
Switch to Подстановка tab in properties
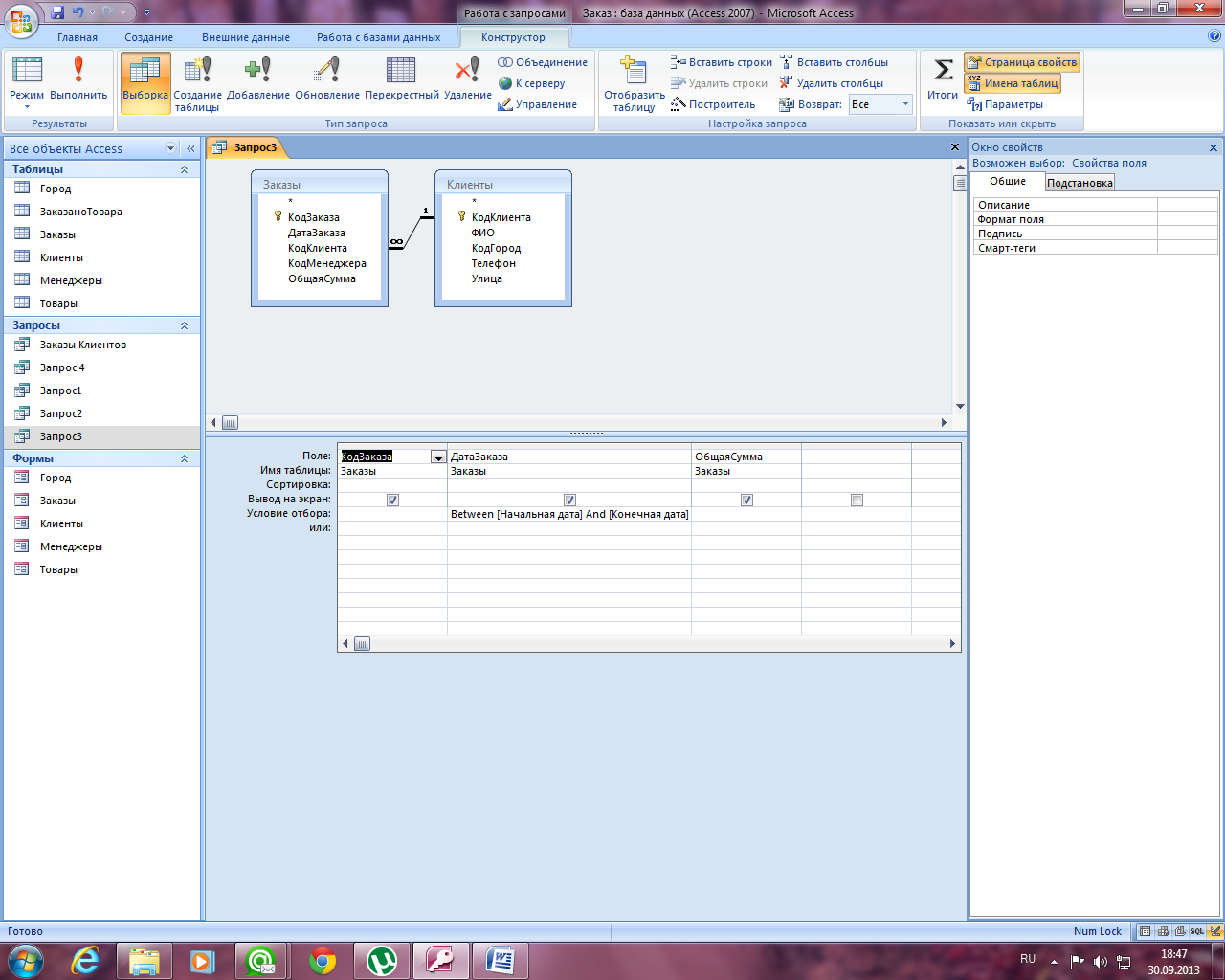coord(1080,183)
